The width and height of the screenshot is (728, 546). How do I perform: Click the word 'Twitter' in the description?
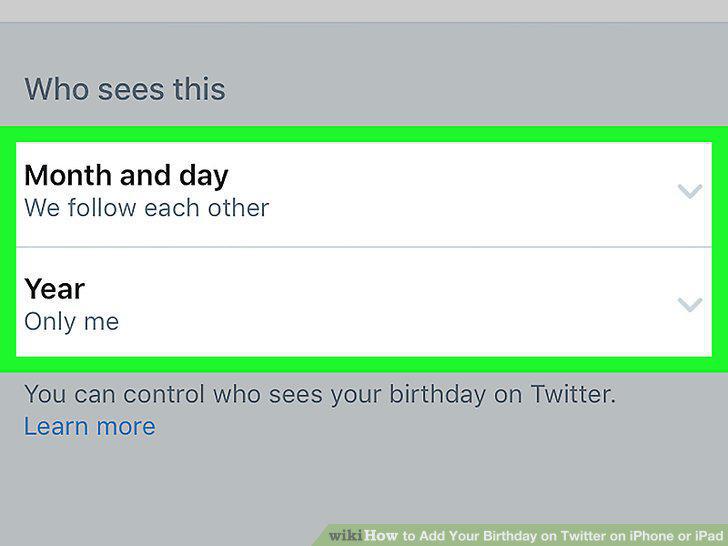[573, 394]
